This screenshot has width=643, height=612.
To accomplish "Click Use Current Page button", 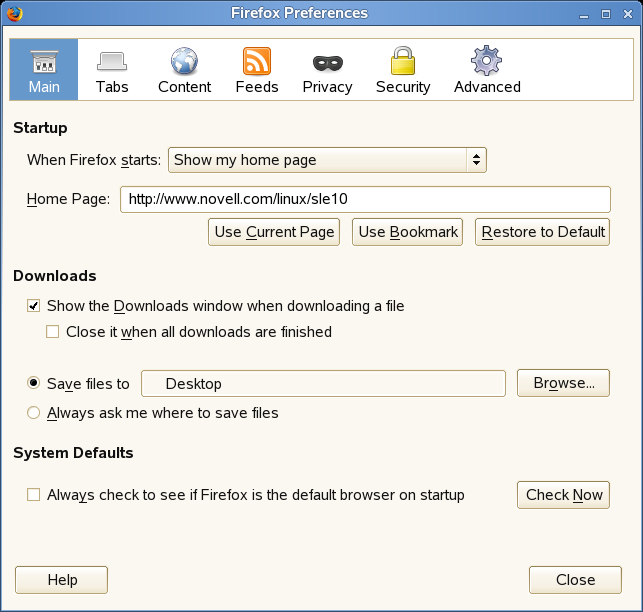I will [x=274, y=232].
